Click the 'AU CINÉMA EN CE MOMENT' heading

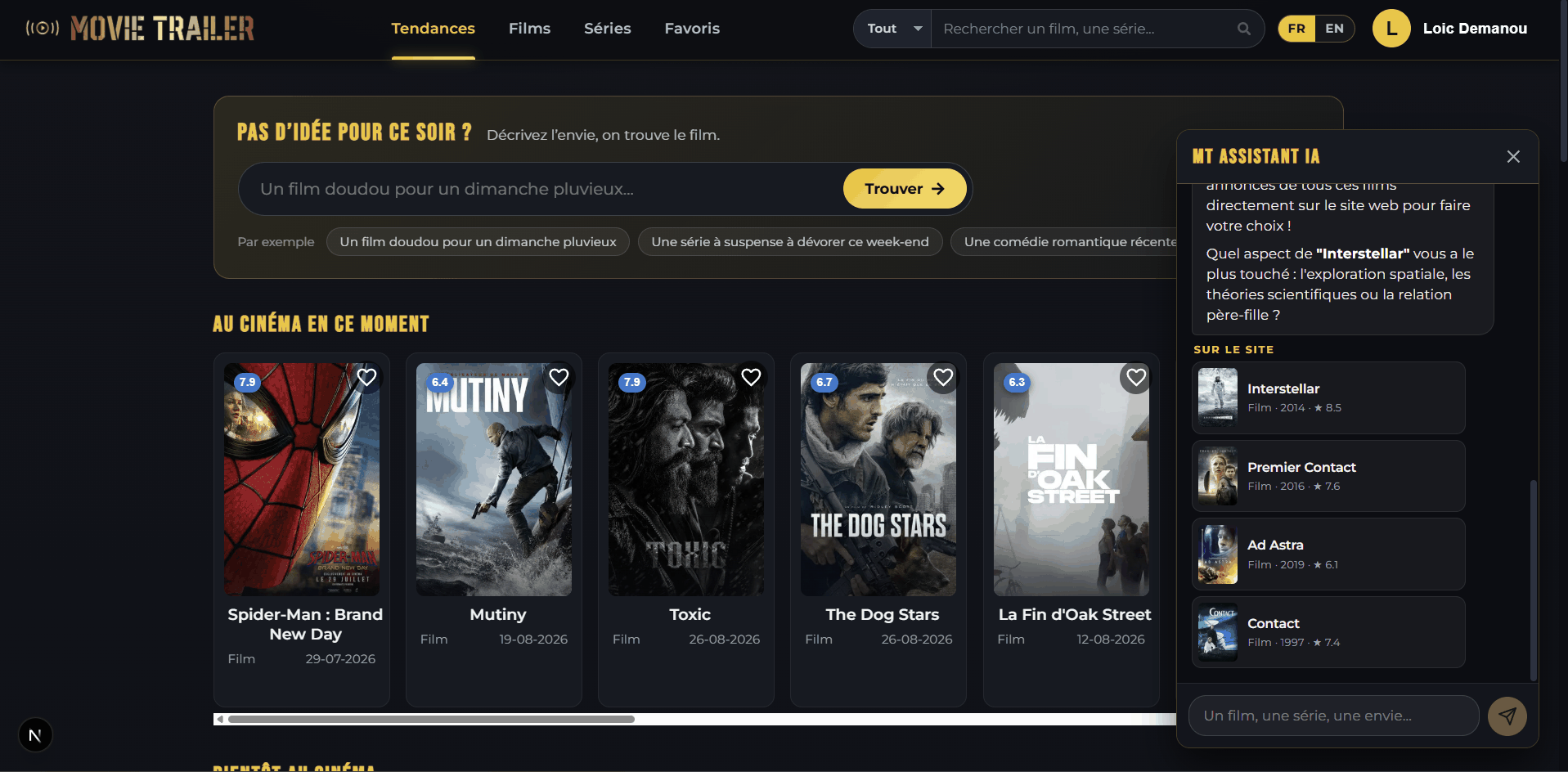pyautogui.click(x=321, y=324)
